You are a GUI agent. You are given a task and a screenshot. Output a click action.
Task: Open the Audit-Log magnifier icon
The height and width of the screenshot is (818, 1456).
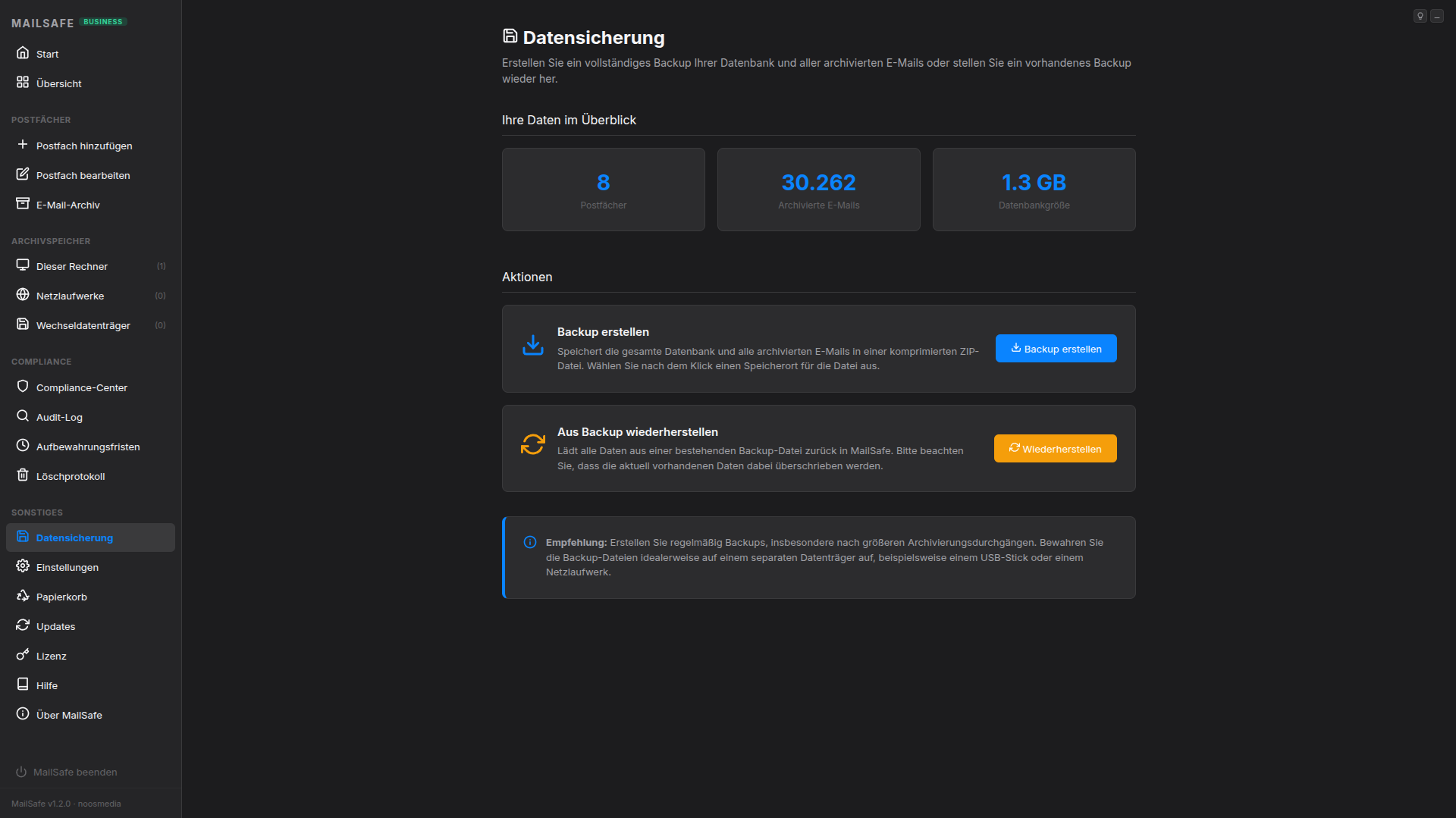coord(23,416)
